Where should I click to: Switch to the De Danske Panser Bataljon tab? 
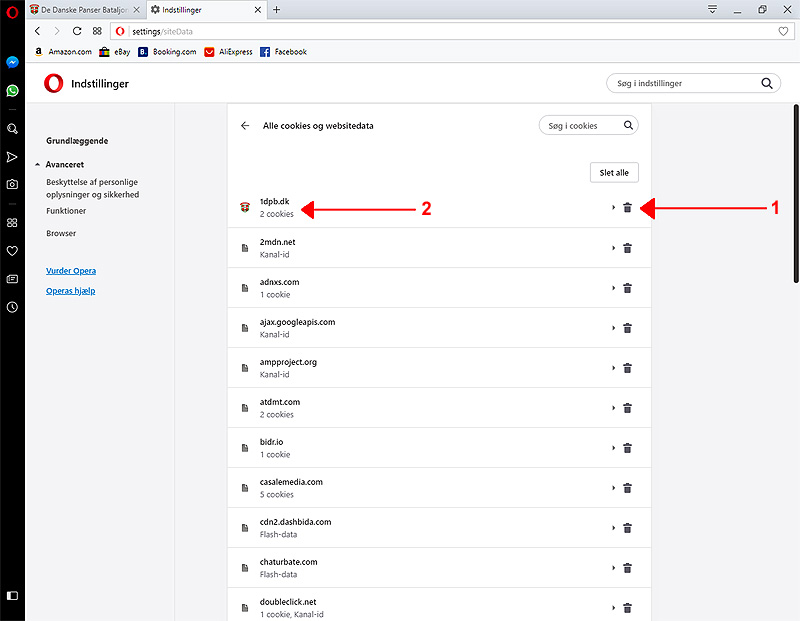click(83, 9)
